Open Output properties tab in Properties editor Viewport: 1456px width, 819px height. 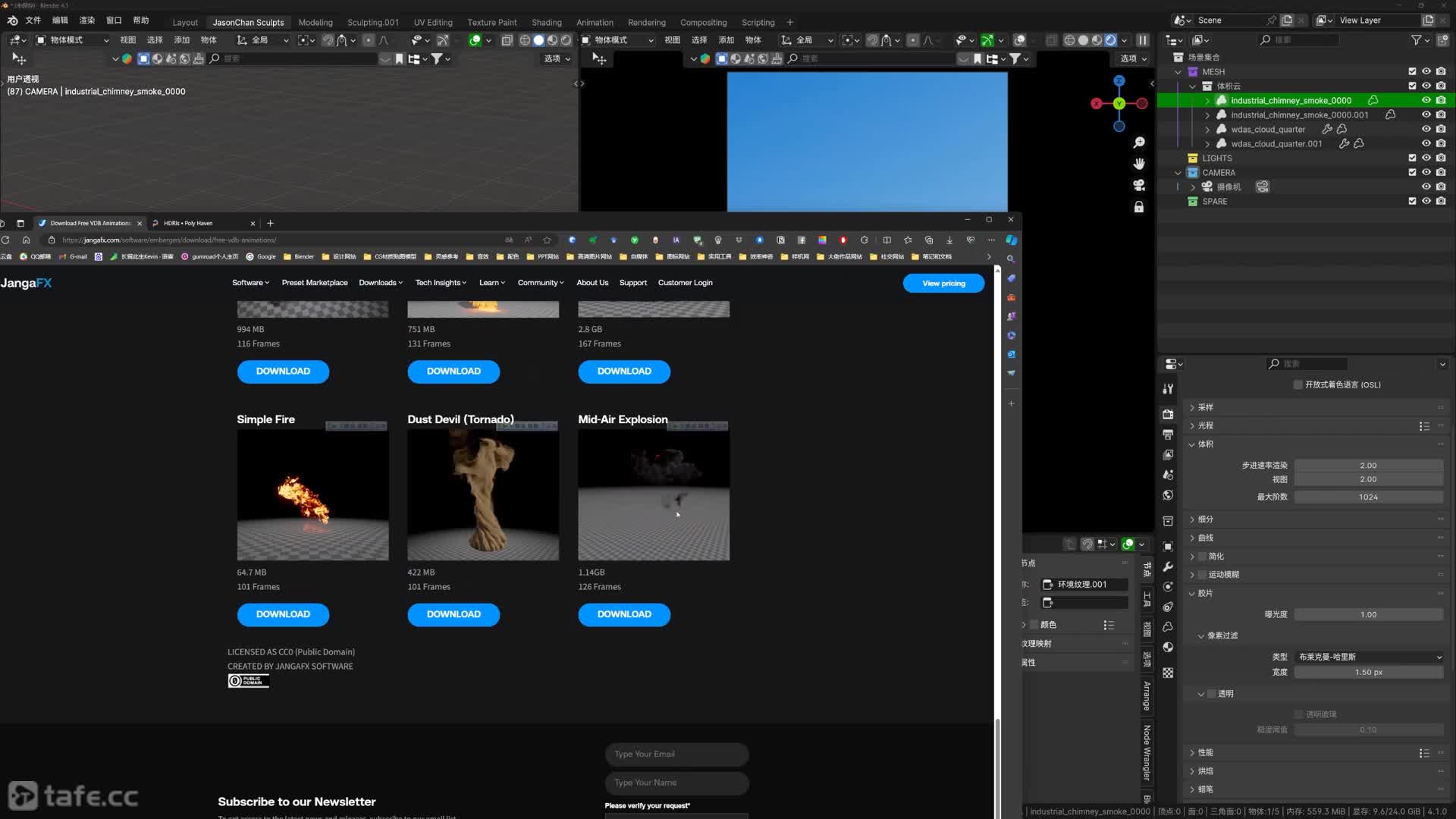click(1168, 435)
